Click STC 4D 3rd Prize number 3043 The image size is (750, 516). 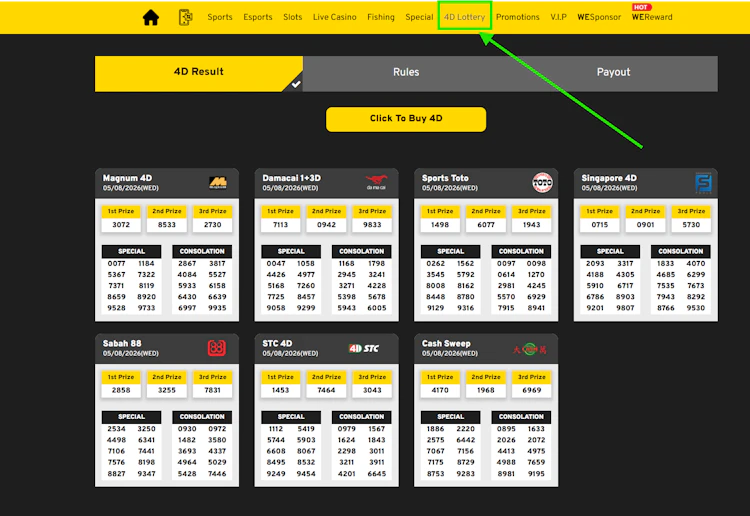[372, 390]
